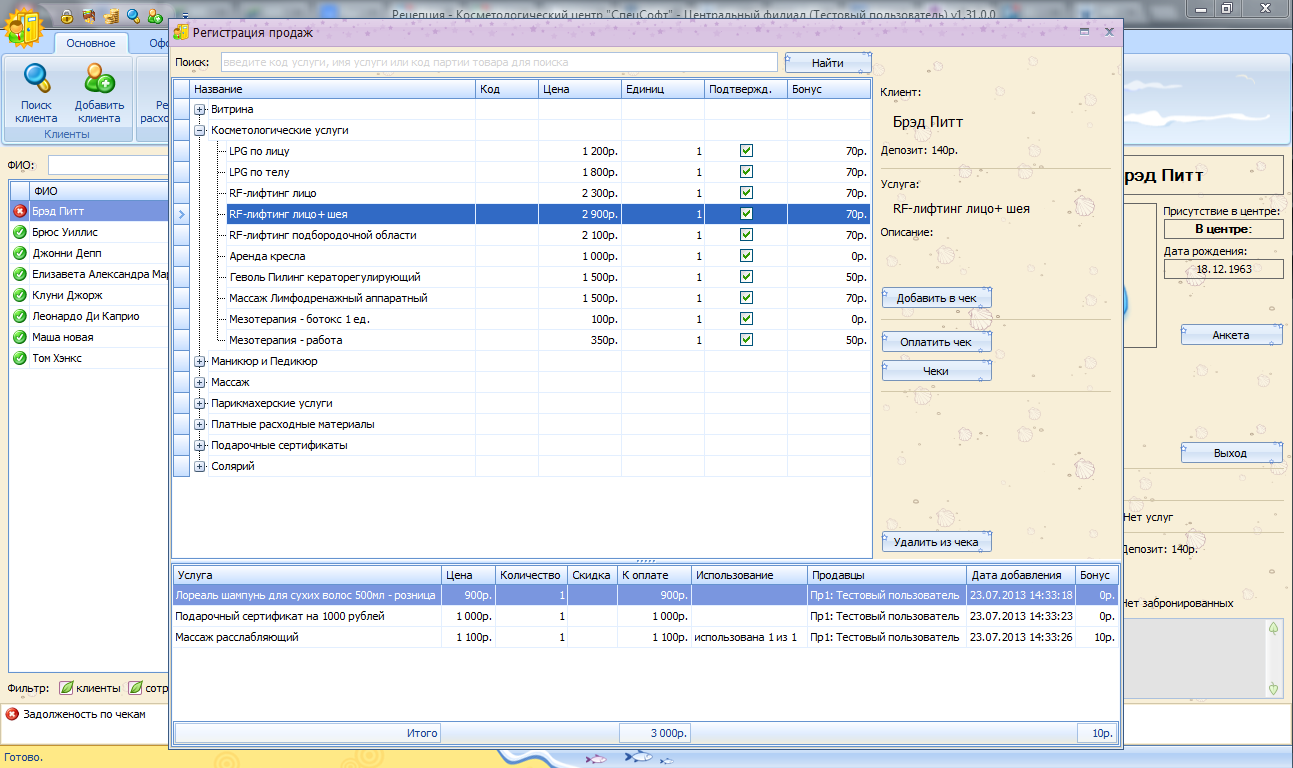Click the leaf scroll-up arrow icon
1293x768 pixels.
tap(1272, 629)
